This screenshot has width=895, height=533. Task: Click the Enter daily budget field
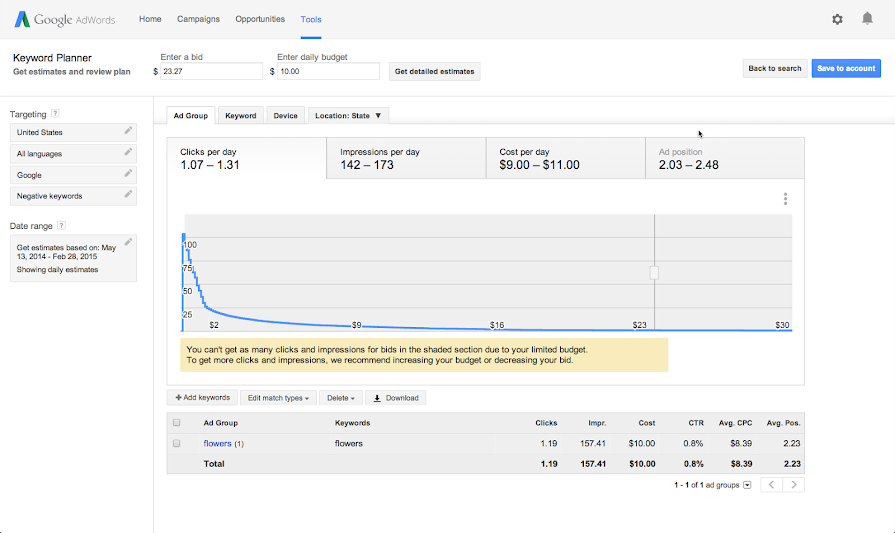[x=328, y=71]
